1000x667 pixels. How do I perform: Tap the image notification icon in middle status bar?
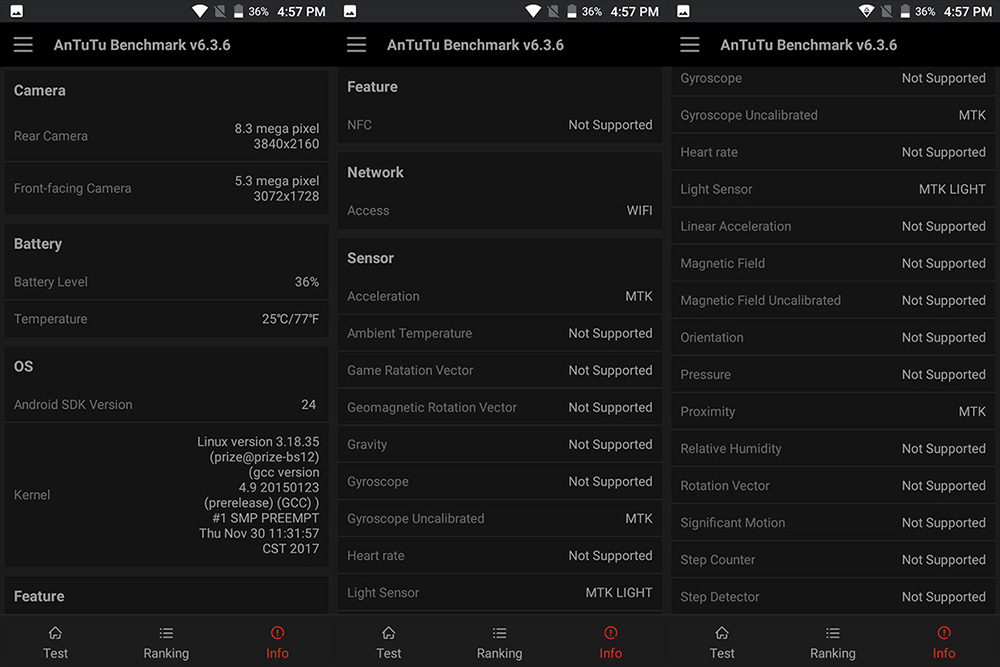pos(350,11)
